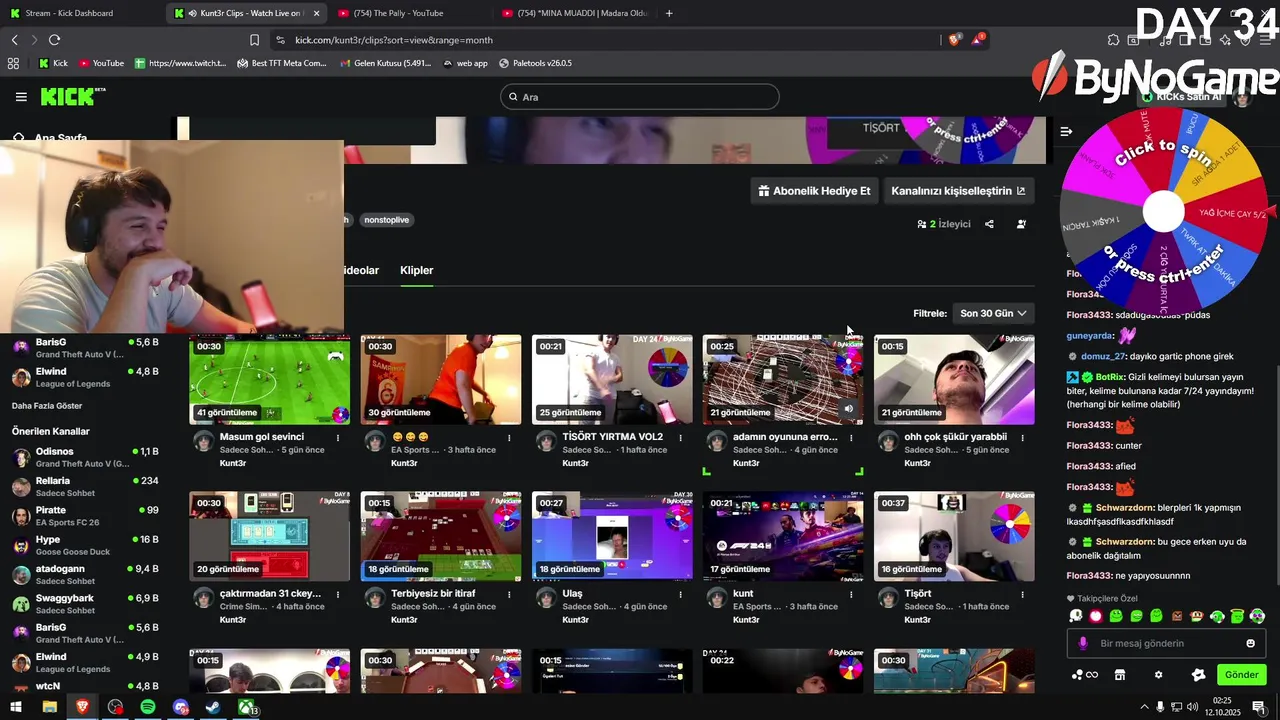Open Odisnos channel in recommended list

point(85,457)
